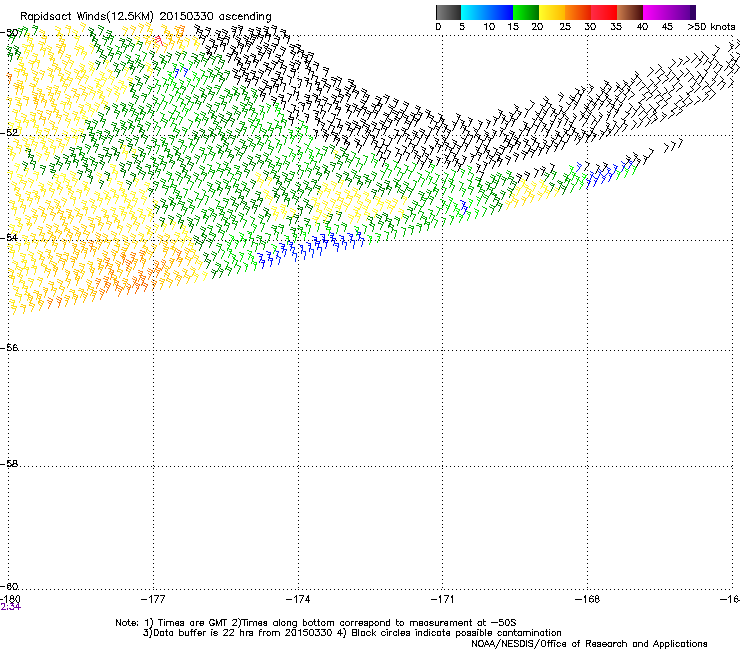Click the 'Rapidscat Winds(12.5KM)' title text
Screen dimensions: 740x650
point(87,17)
